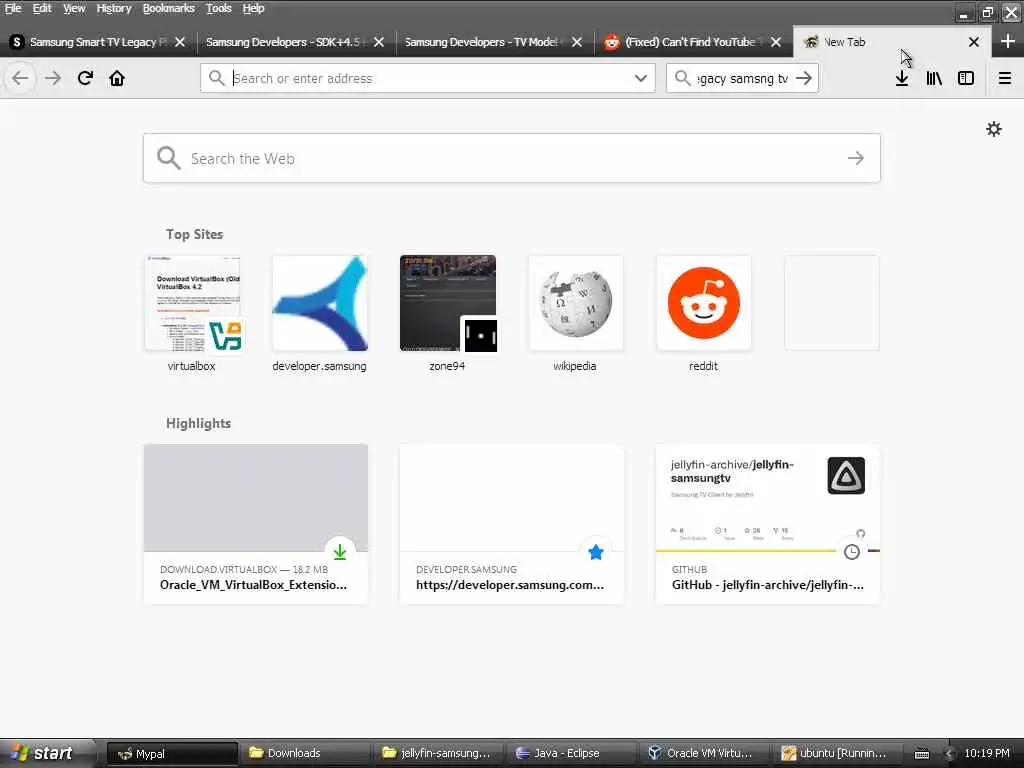Close the New Tab tab
1024x768 pixels.
[x=974, y=42]
